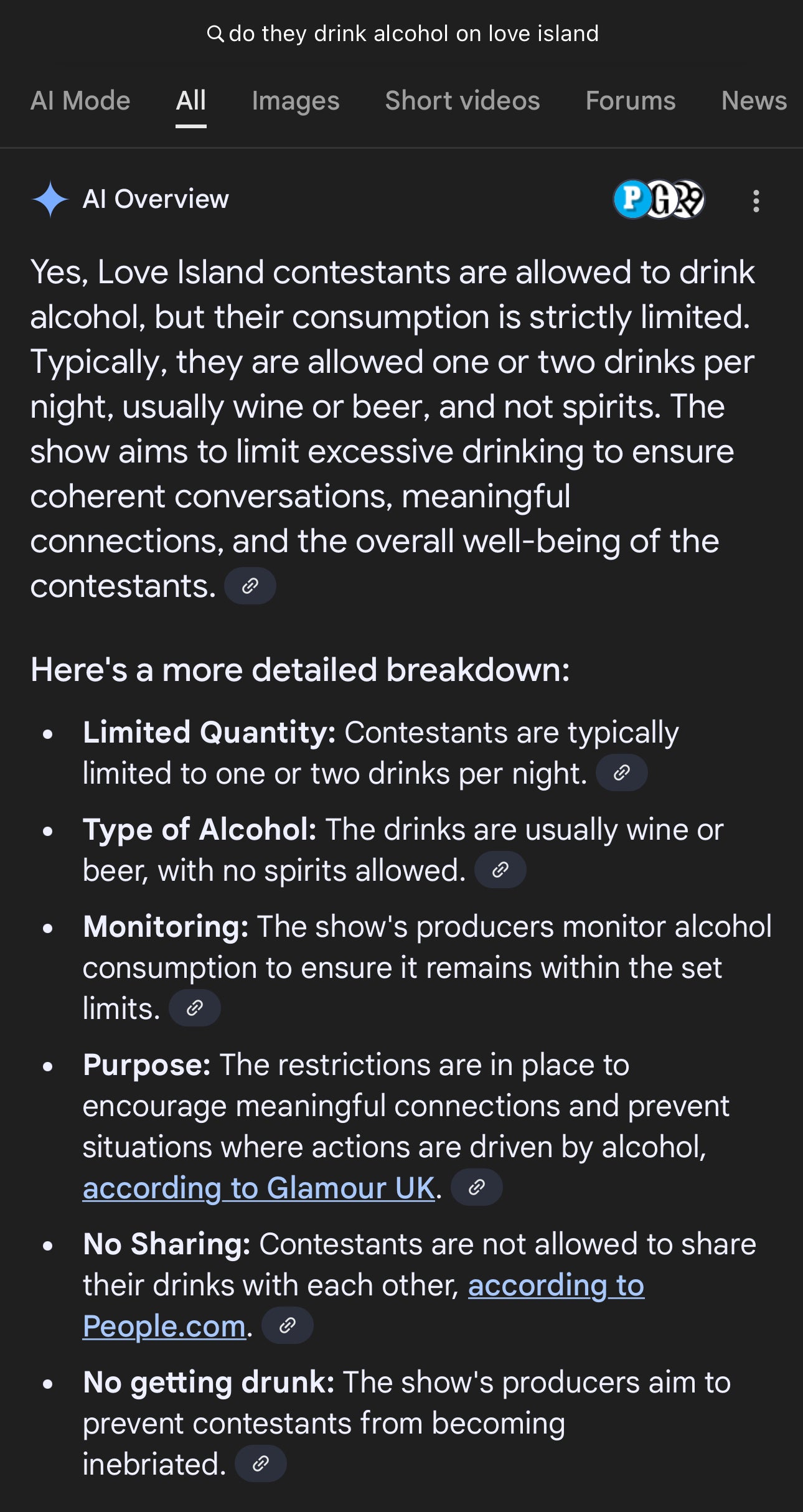Tap the search query text field

coord(413,34)
